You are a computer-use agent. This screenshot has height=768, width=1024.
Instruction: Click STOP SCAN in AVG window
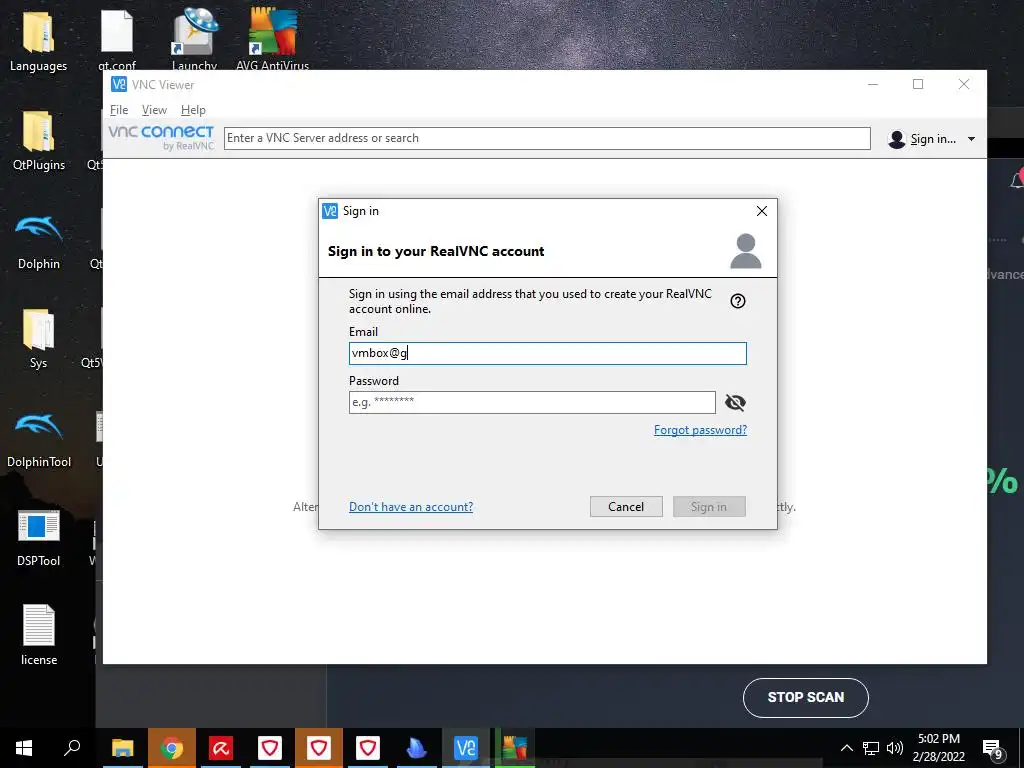tap(806, 697)
